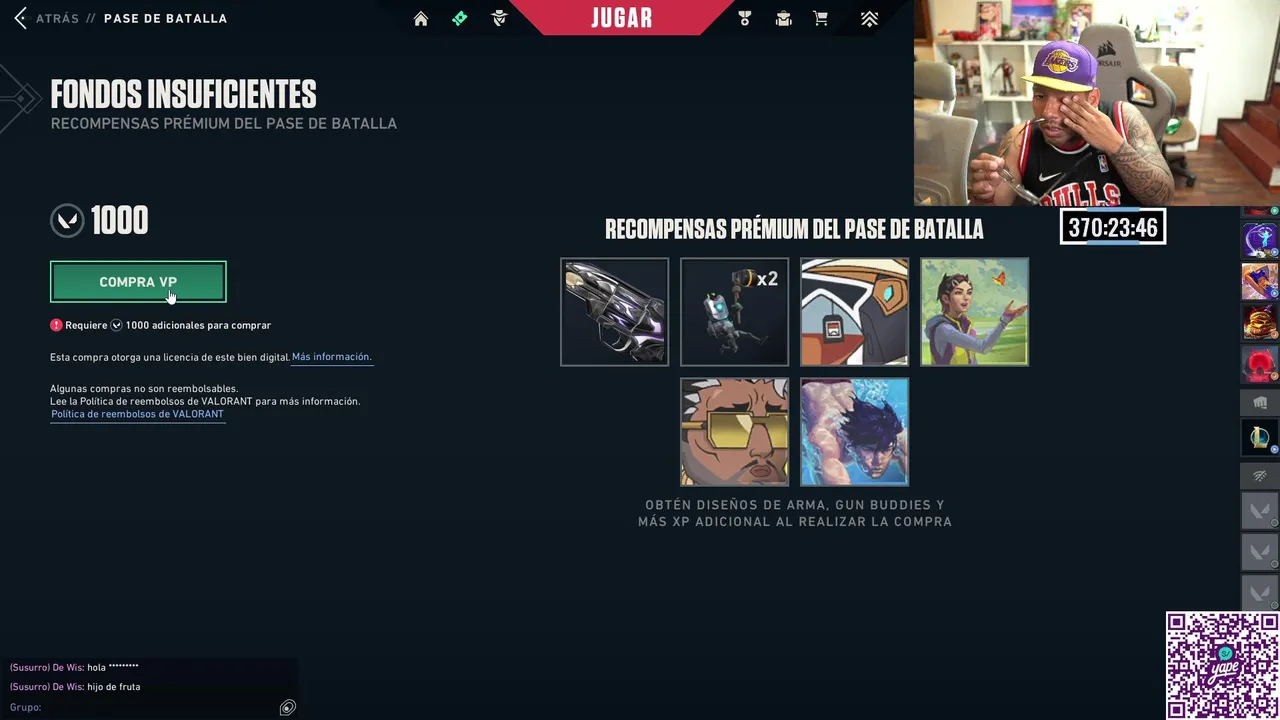Open the Agents icon in top bar
The height and width of the screenshot is (720, 1280).
point(499,18)
